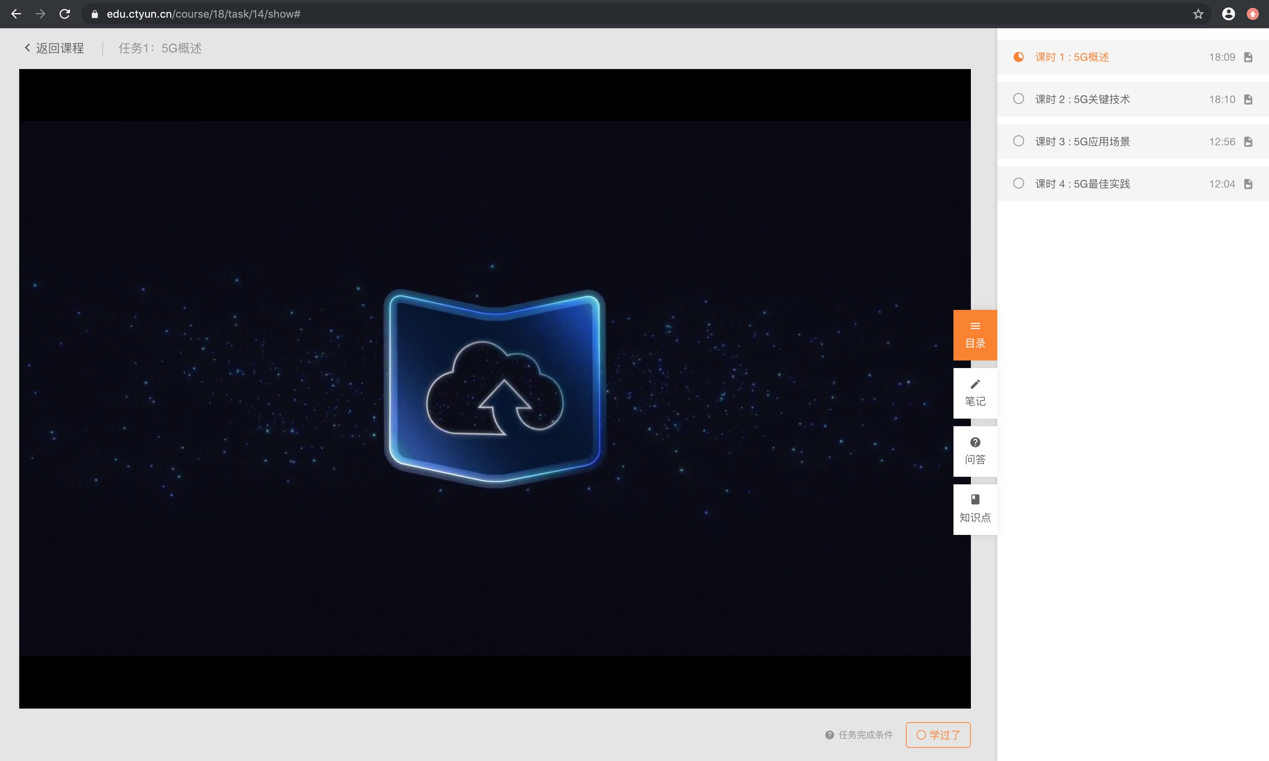
Task: Open the document icon for 课时 4
Action: click(1248, 184)
